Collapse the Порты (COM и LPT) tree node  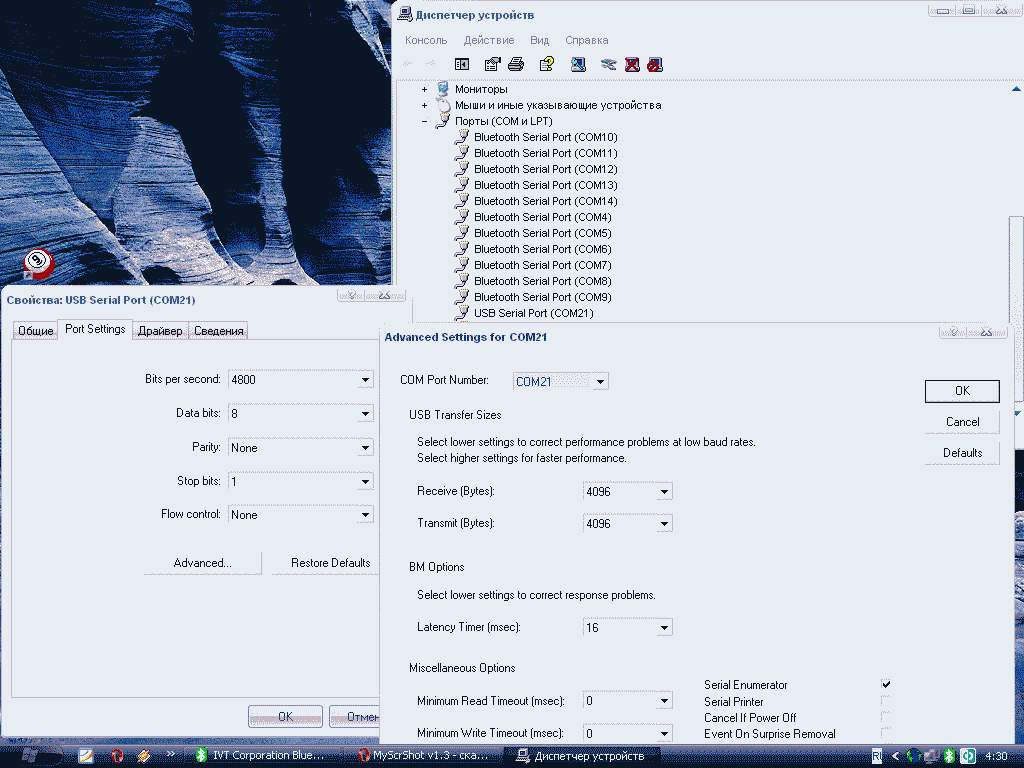coord(424,121)
